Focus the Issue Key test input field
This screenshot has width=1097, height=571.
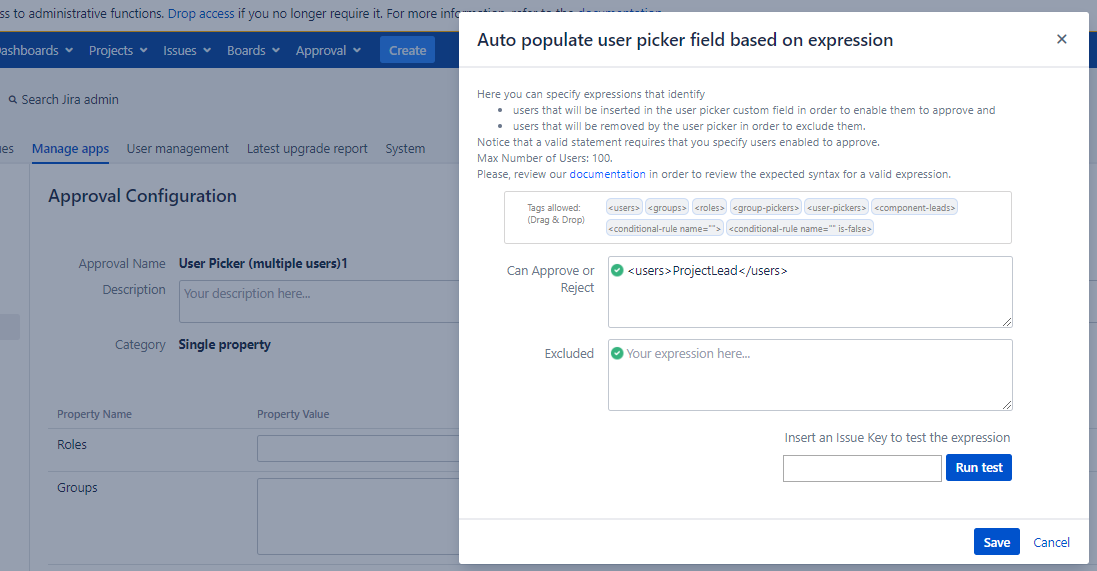(862, 468)
